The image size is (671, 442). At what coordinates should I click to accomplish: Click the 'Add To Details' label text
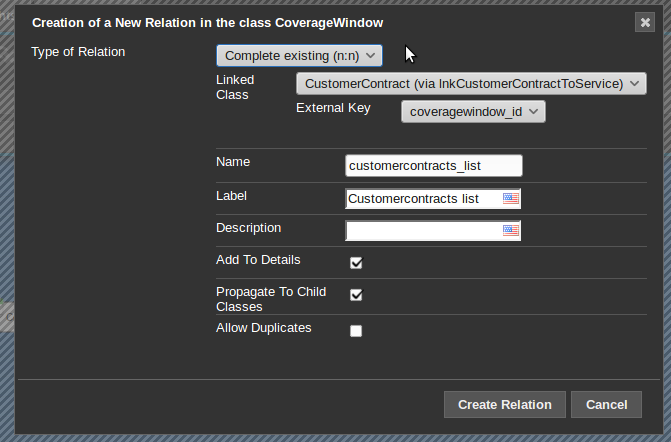point(258,260)
